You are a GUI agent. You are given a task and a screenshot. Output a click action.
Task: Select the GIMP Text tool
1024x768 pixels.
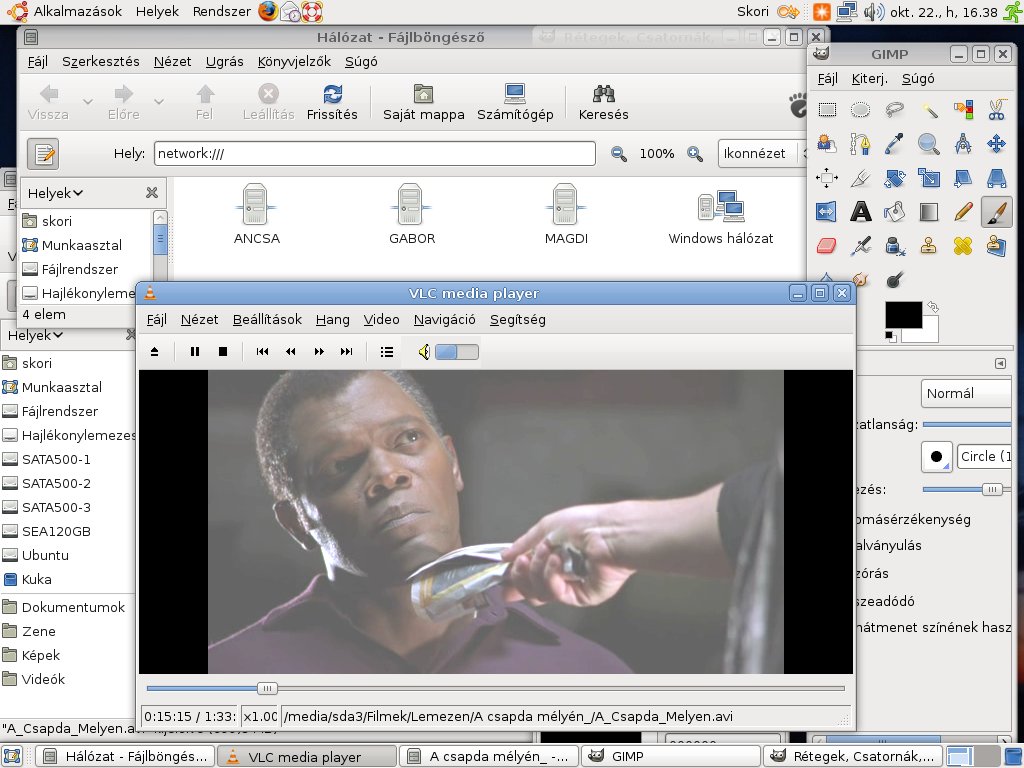[860, 211]
